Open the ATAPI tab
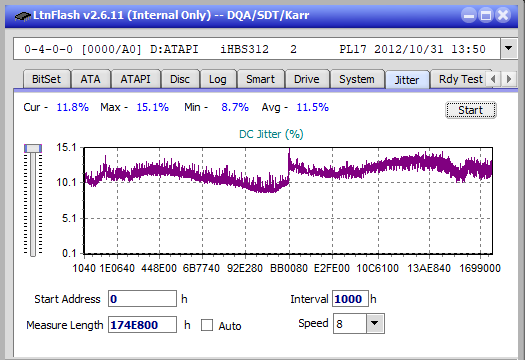525x360 pixels. pos(135,79)
